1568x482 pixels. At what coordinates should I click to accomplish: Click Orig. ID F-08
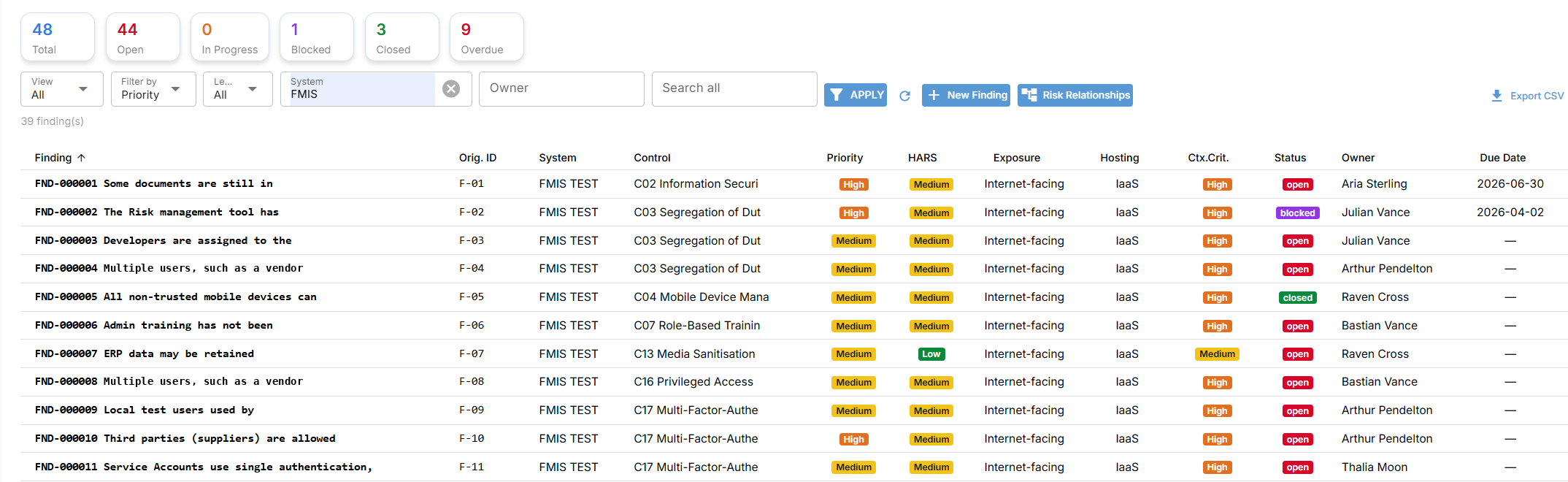471,382
